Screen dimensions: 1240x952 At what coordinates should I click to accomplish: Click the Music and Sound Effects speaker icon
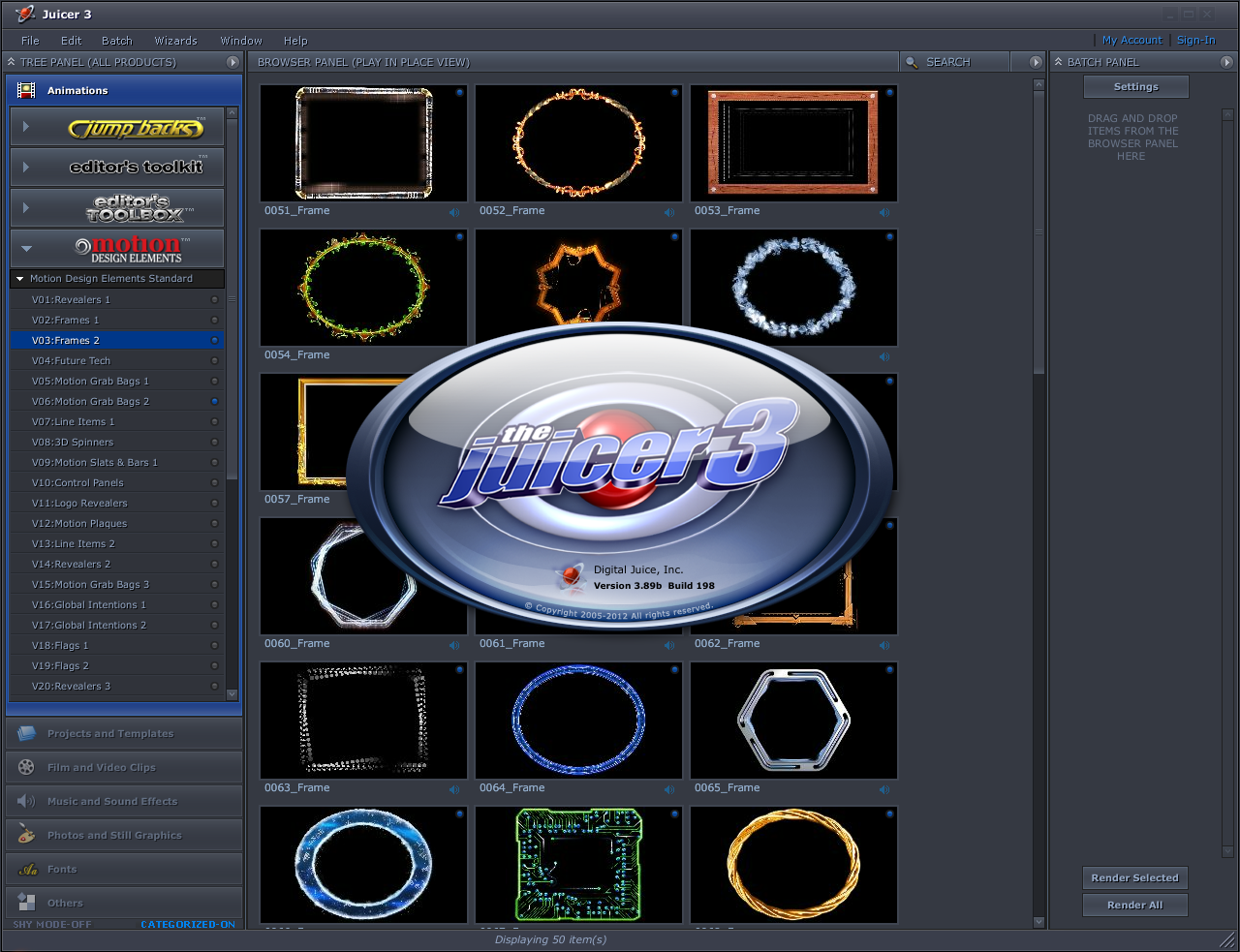coord(27,801)
